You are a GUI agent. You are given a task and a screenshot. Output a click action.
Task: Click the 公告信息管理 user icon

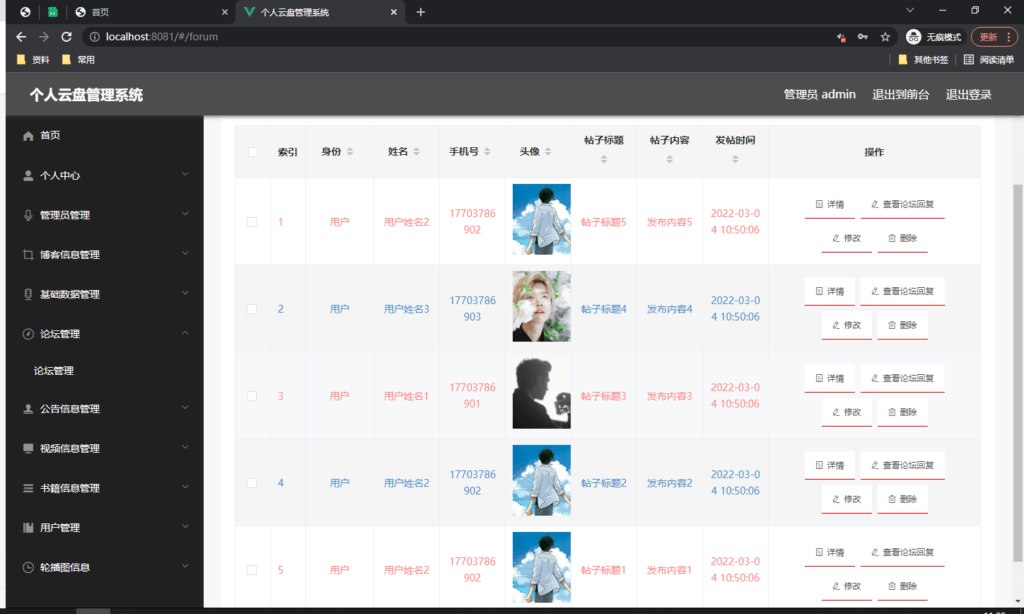pos(25,408)
